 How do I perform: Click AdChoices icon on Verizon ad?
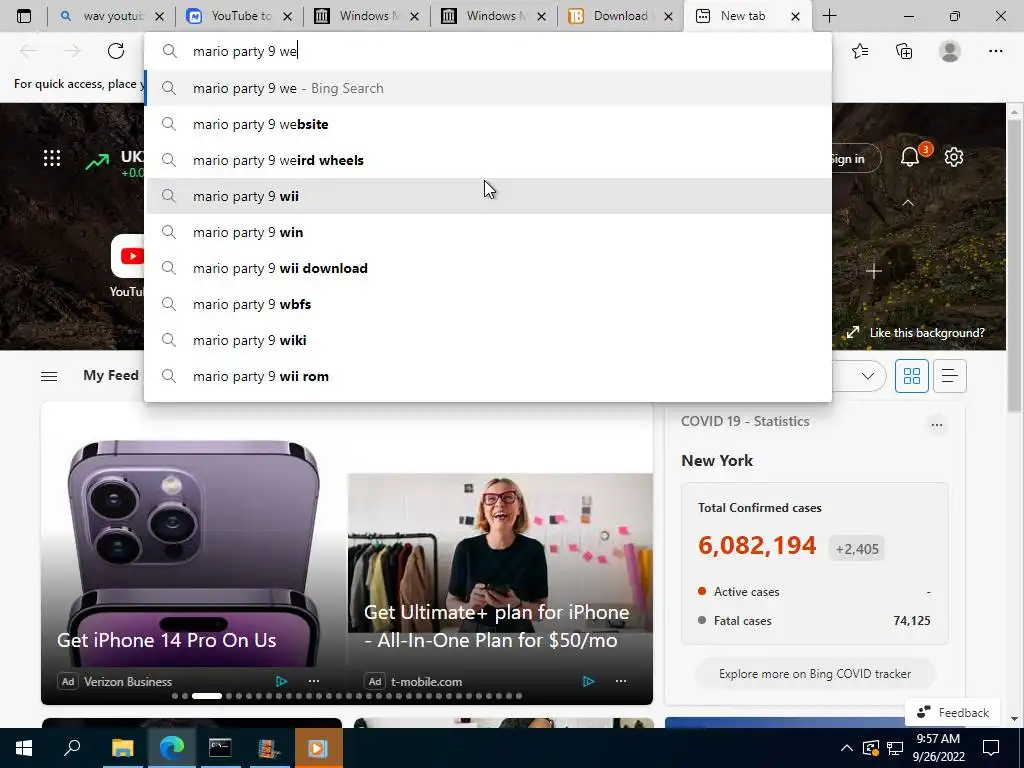(281, 681)
